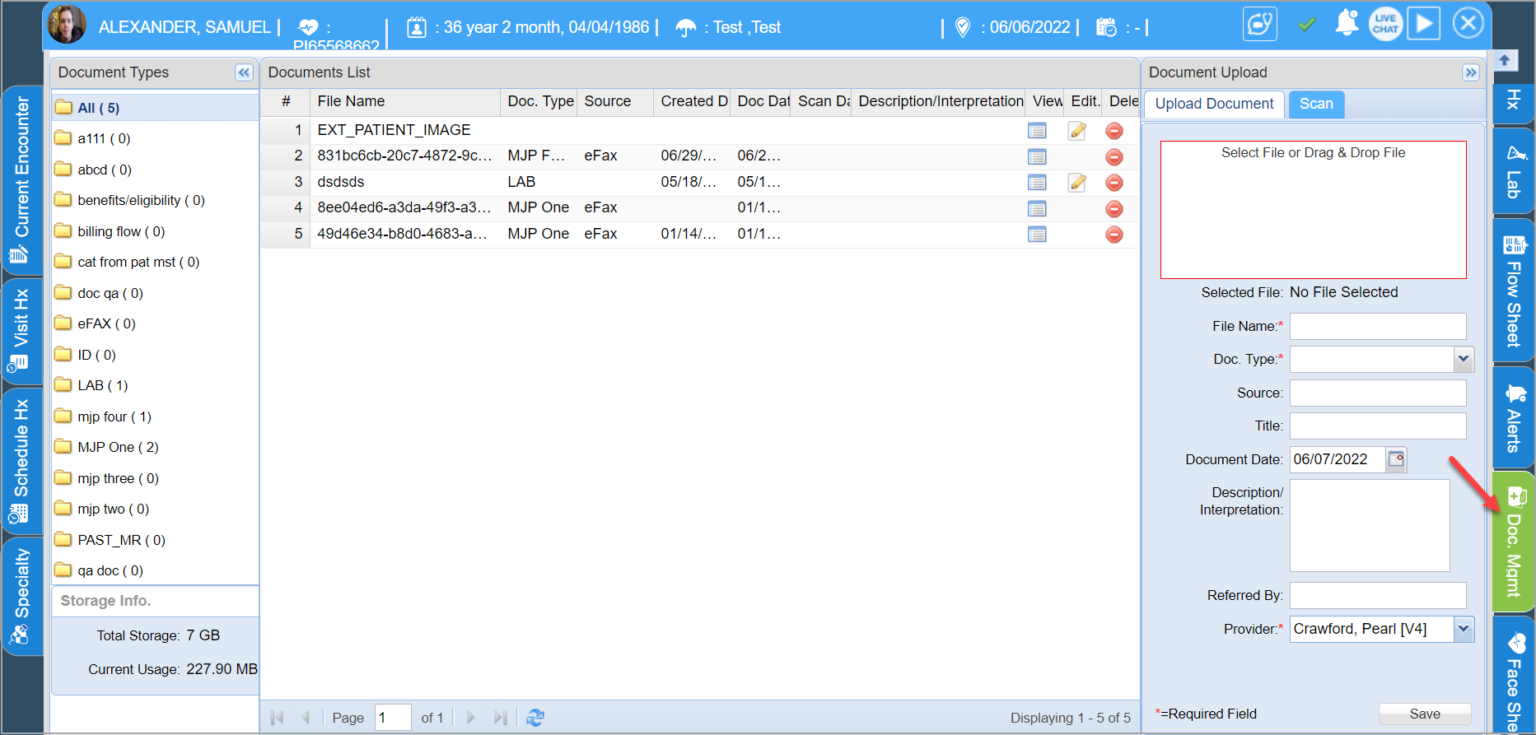
Task: Click the Live Chat icon
Action: (x=1385, y=24)
